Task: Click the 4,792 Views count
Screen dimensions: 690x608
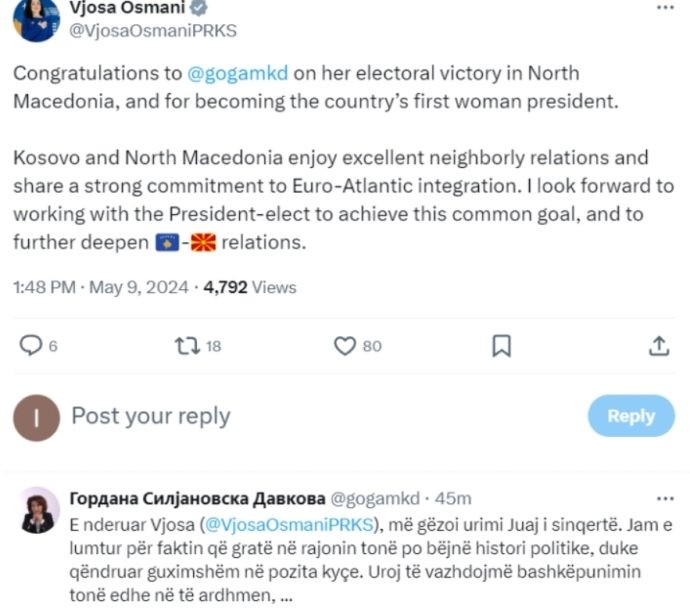Action: coord(250,287)
